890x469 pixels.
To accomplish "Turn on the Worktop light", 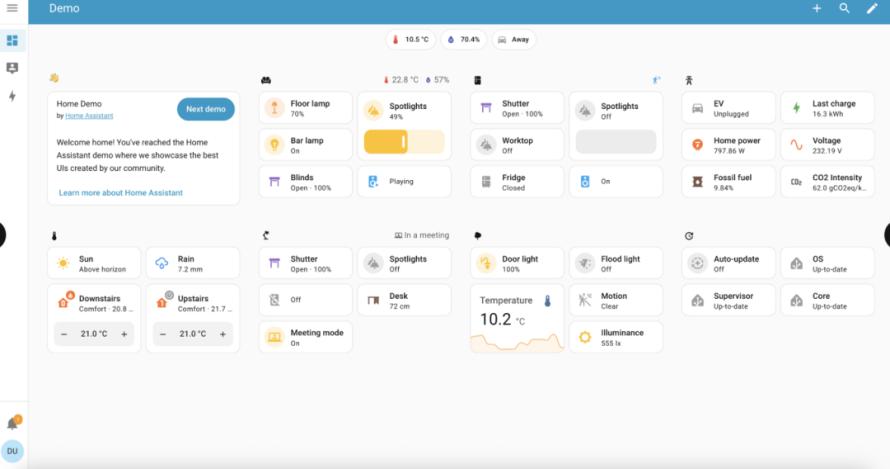I will tap(486, 145).
